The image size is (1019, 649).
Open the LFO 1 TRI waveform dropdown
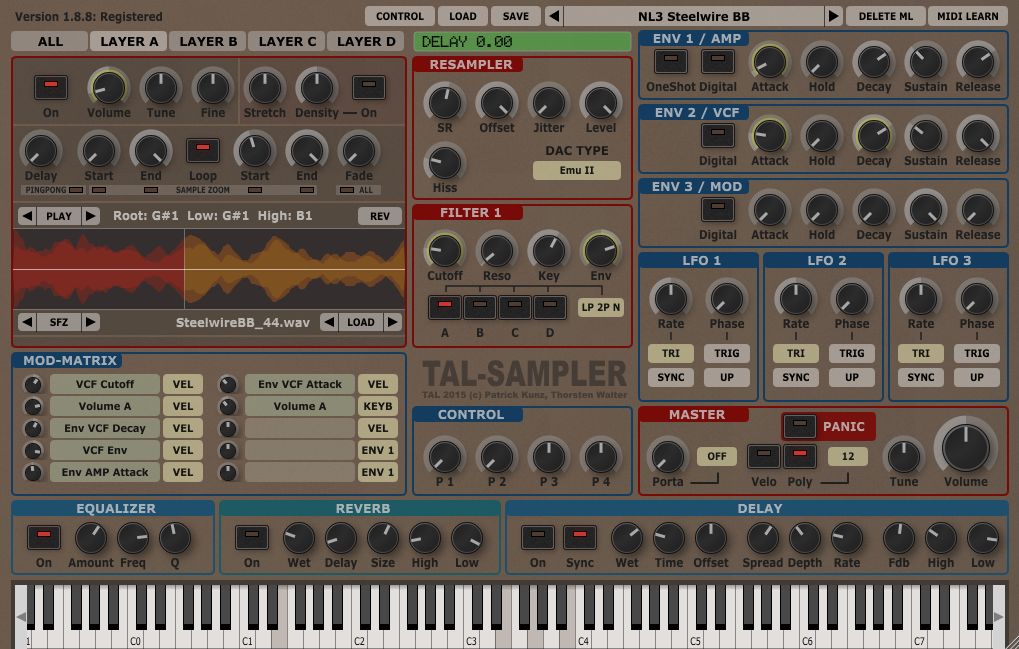coord(671,353)
